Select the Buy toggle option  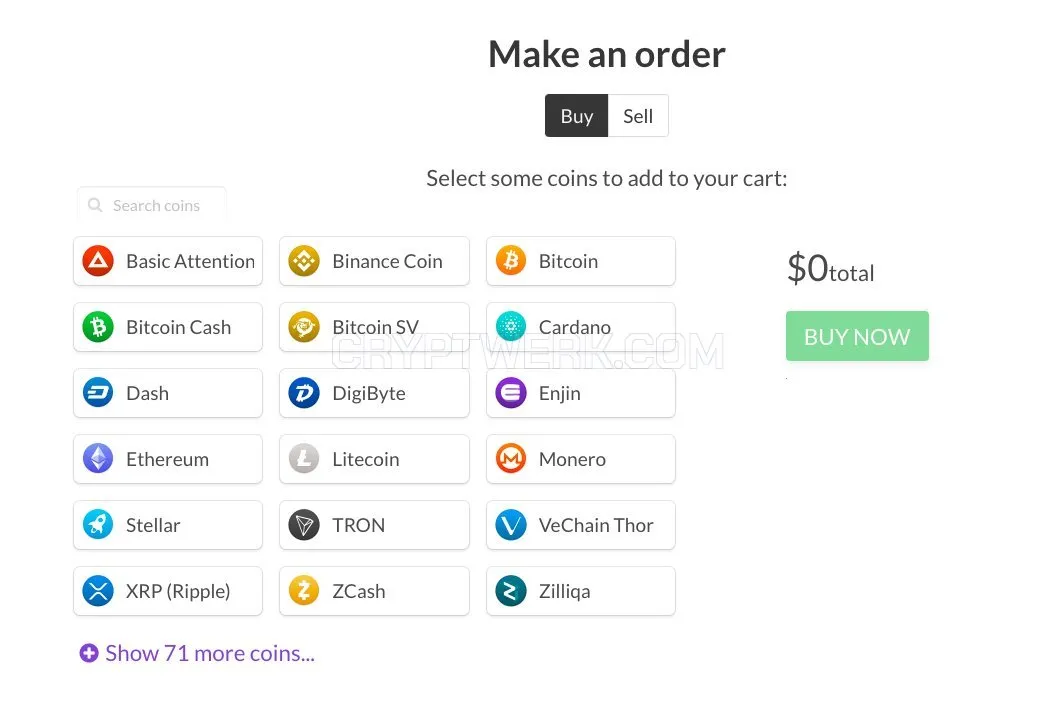[x=576, y=116]
